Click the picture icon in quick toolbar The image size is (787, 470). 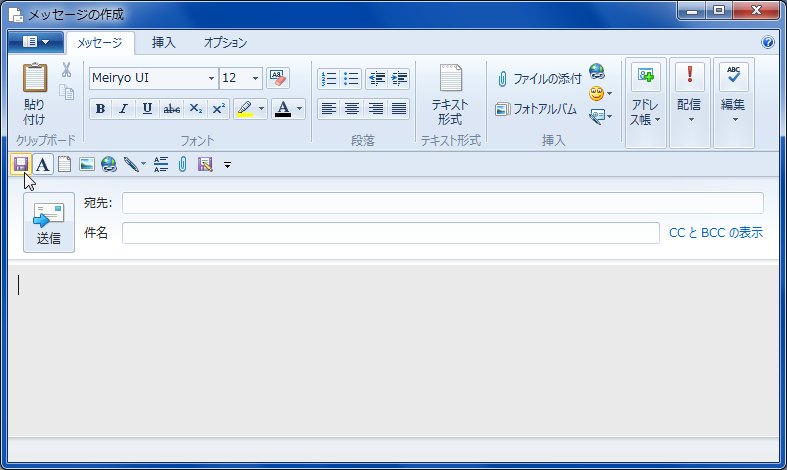(x=87, y=164)
